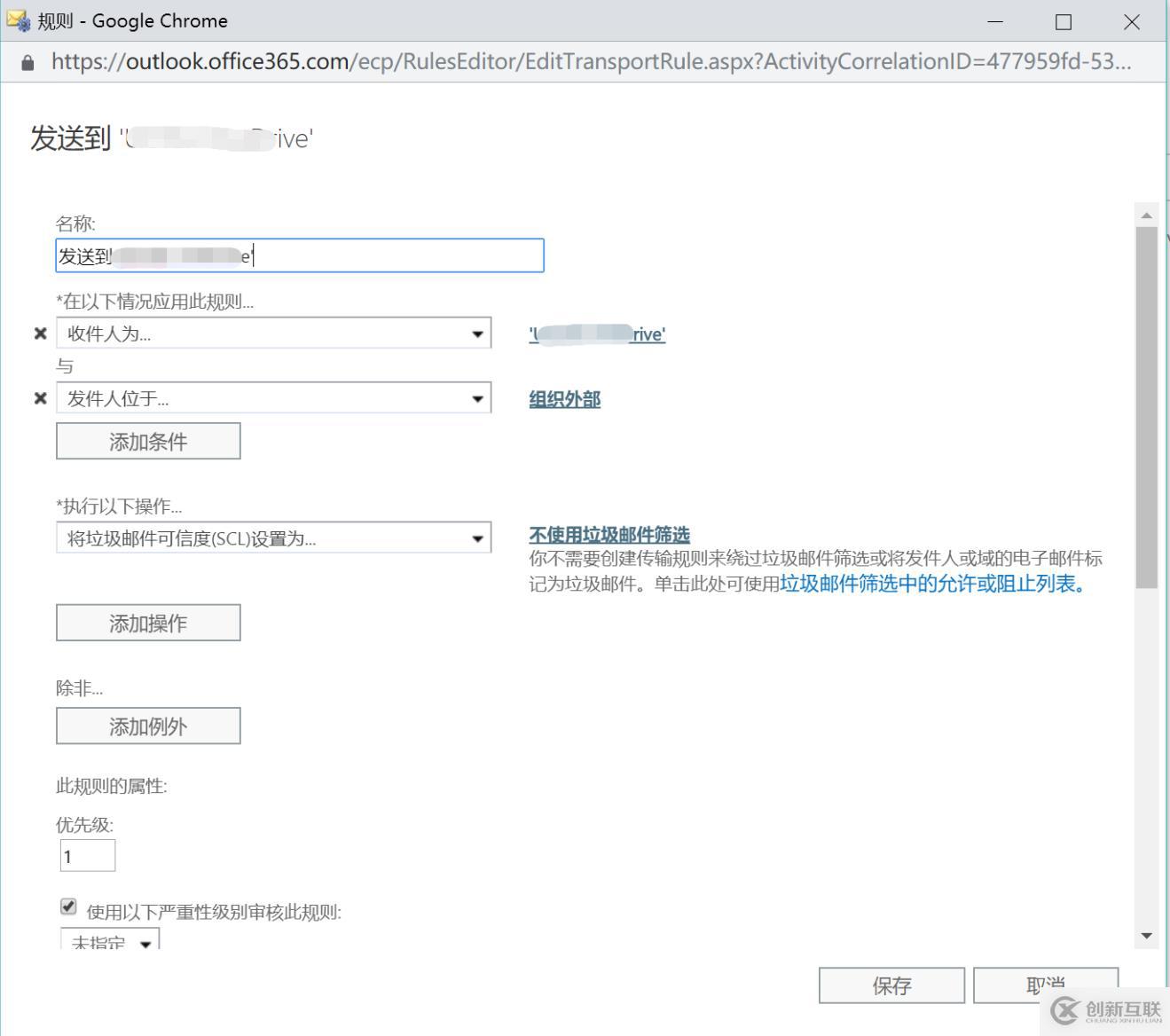Open the '不使用垃圾邮件筛选' link

(x=609, y=535)
